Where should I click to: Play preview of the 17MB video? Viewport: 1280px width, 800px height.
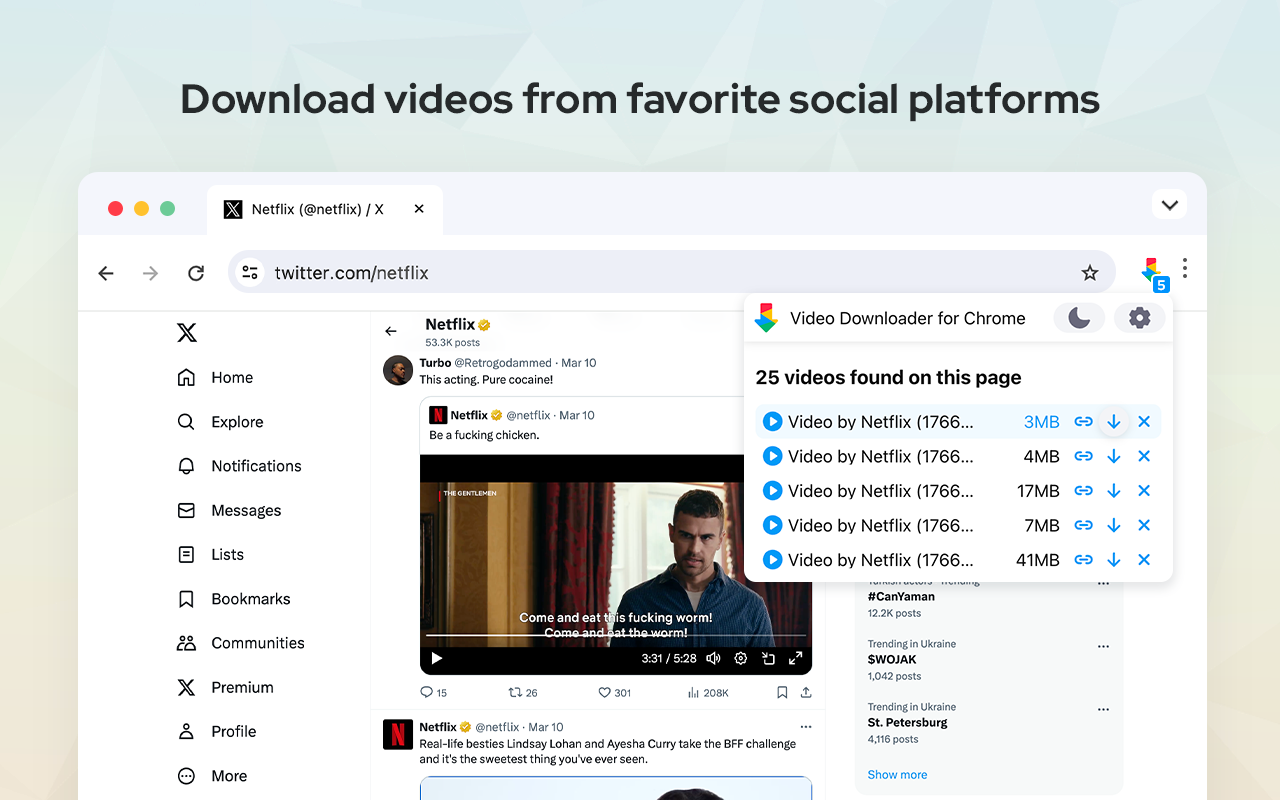772,491
